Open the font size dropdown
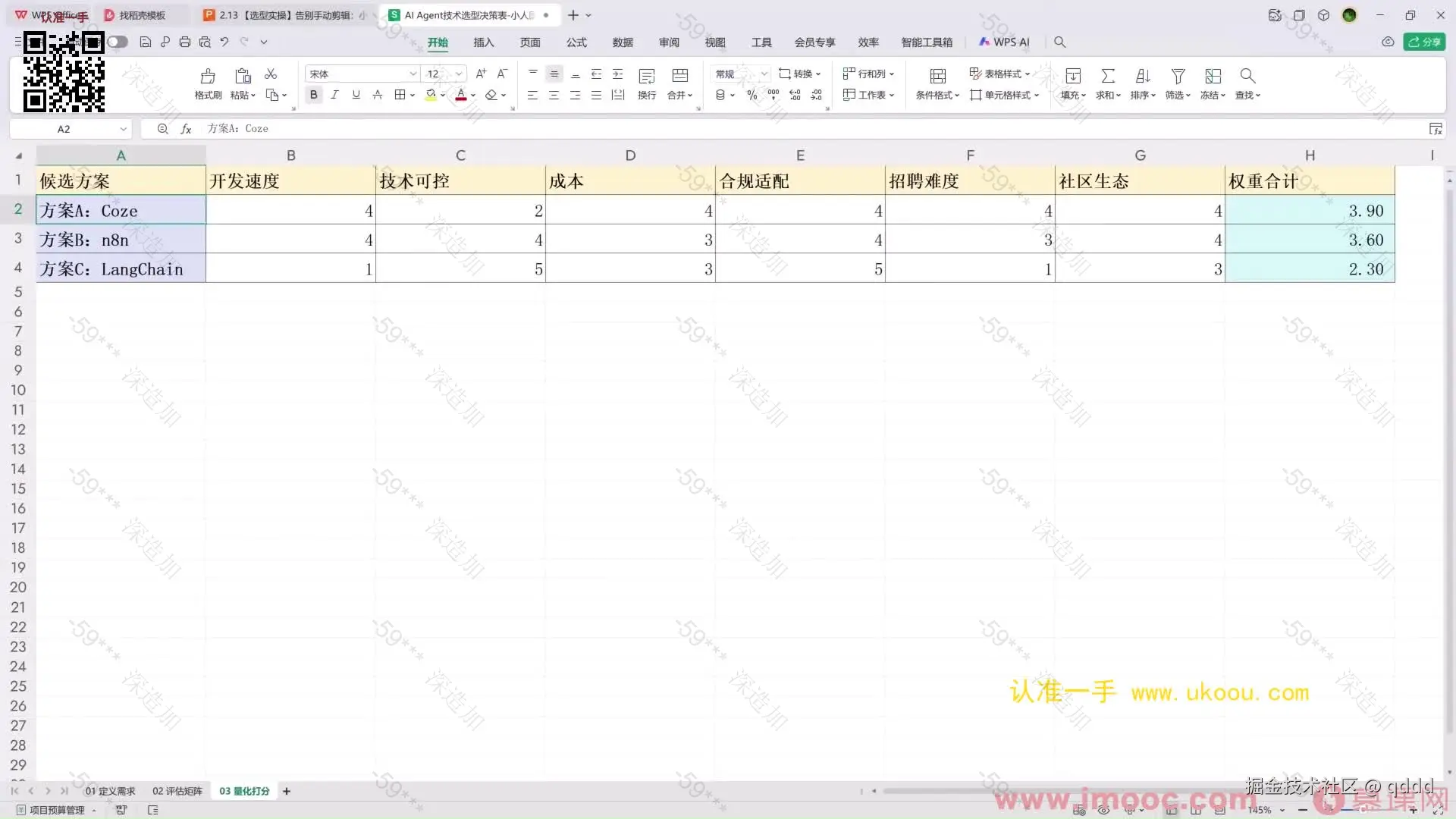1456x819 pixels. coord(459,74)
